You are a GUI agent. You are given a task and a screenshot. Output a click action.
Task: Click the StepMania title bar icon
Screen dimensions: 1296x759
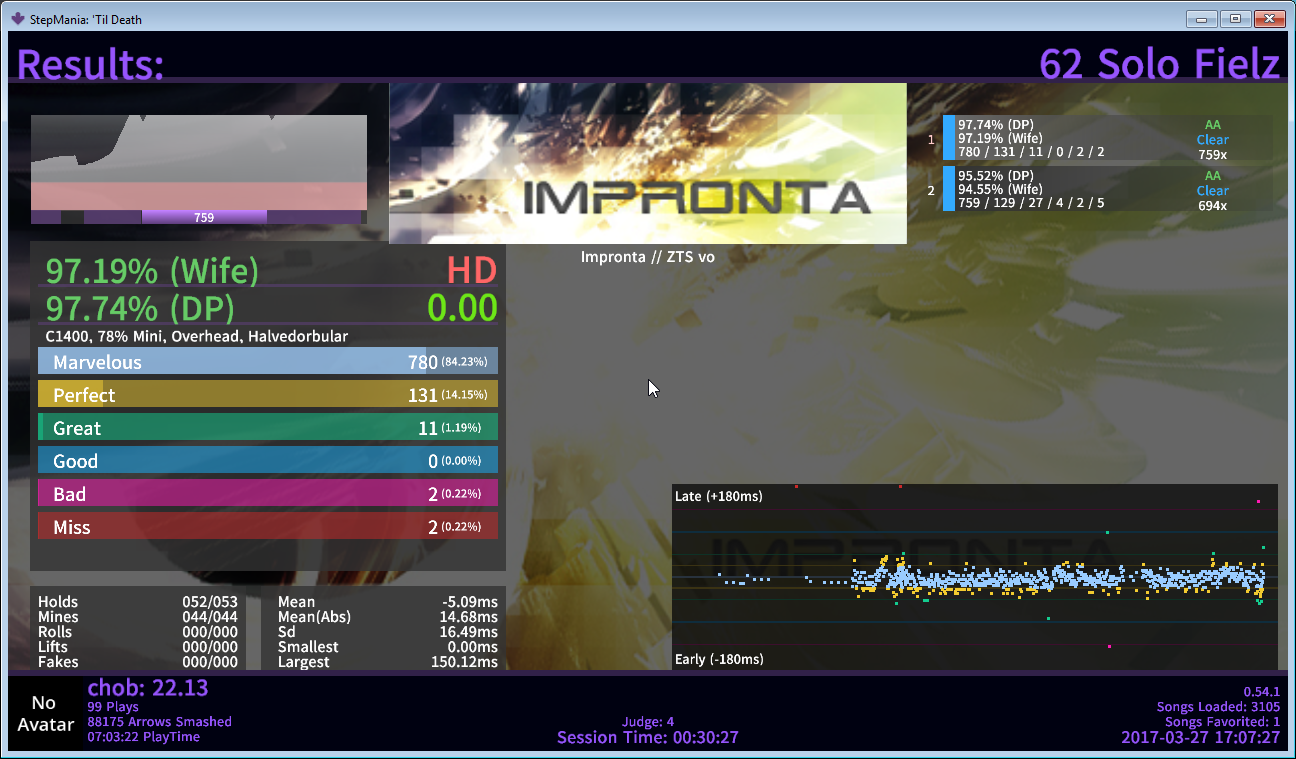(x=16, y=18)
